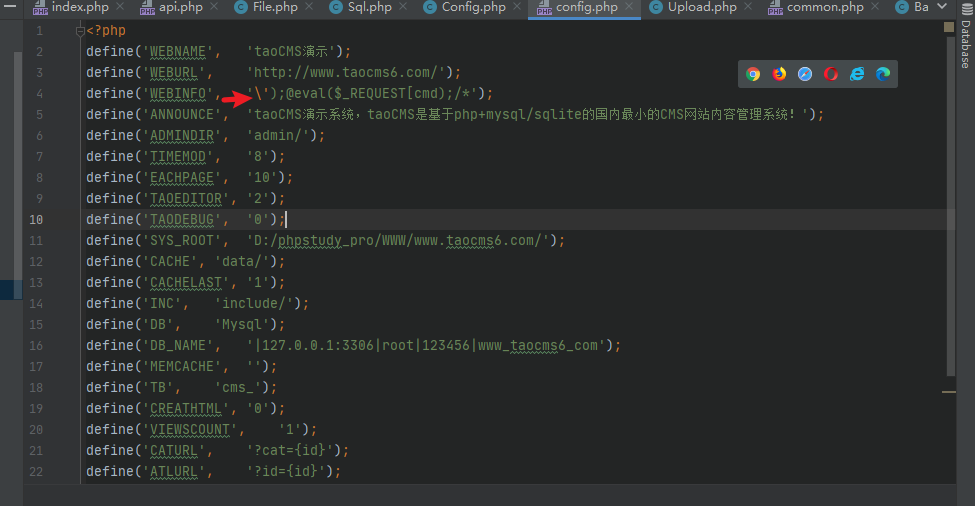Click the hide panel minus icon
Screen dimensions: 975x506
coord(10,6)
